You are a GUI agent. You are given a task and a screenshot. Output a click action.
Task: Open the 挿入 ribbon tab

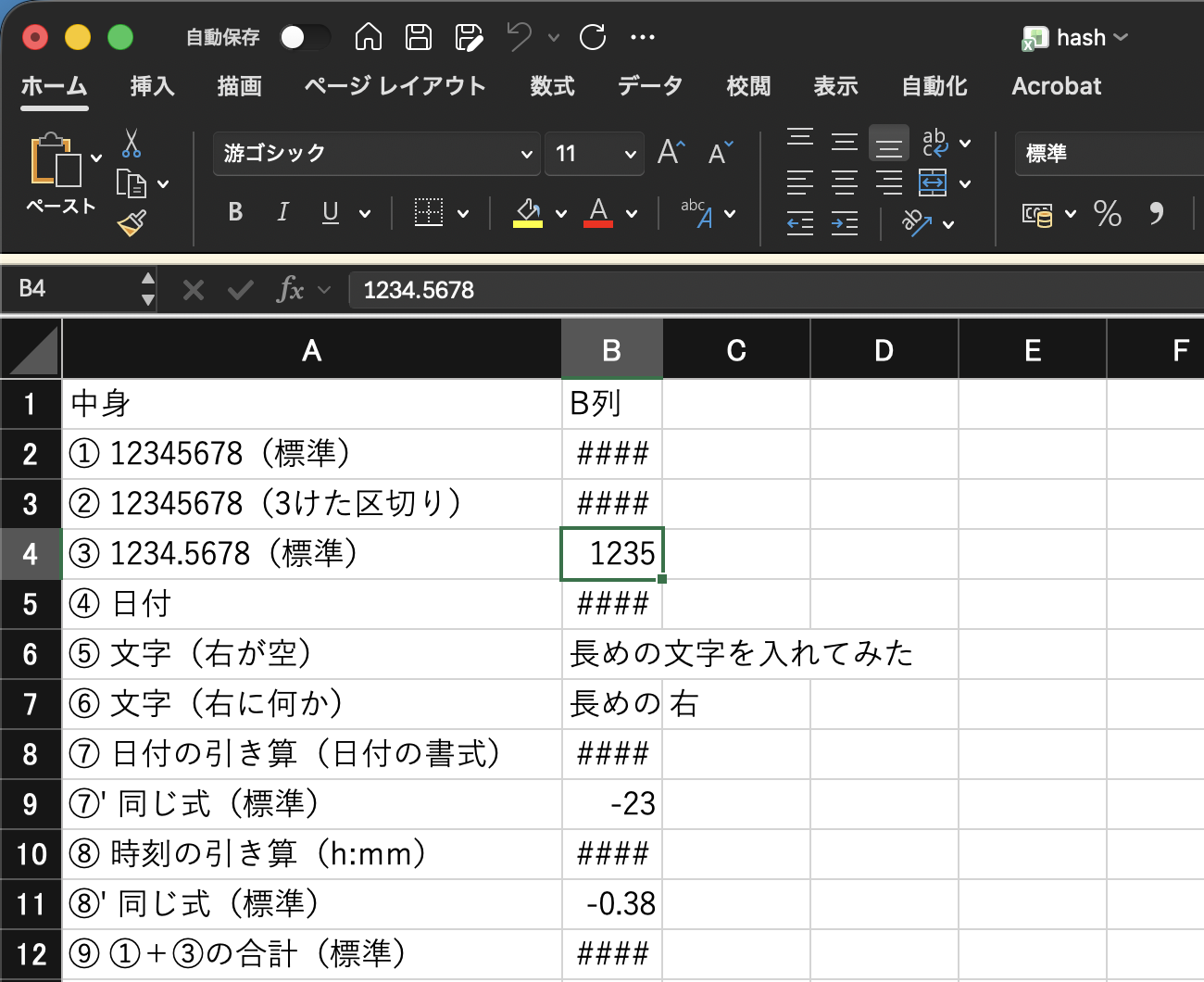pos(152,86)
